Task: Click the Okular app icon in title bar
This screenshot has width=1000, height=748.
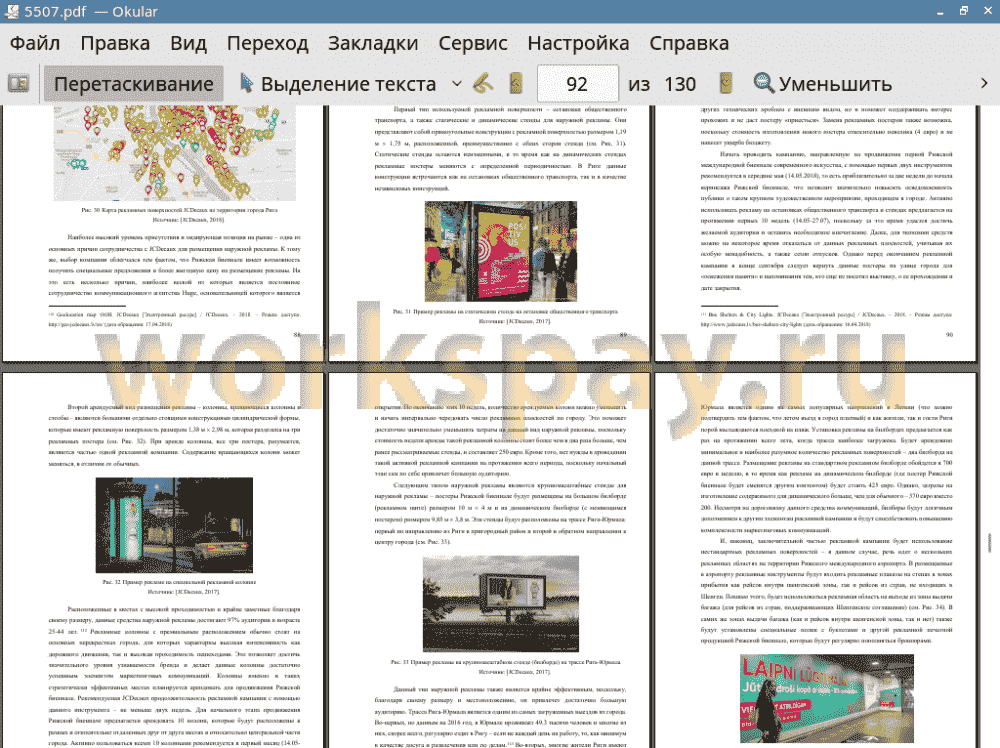Action: click(11, 11)
